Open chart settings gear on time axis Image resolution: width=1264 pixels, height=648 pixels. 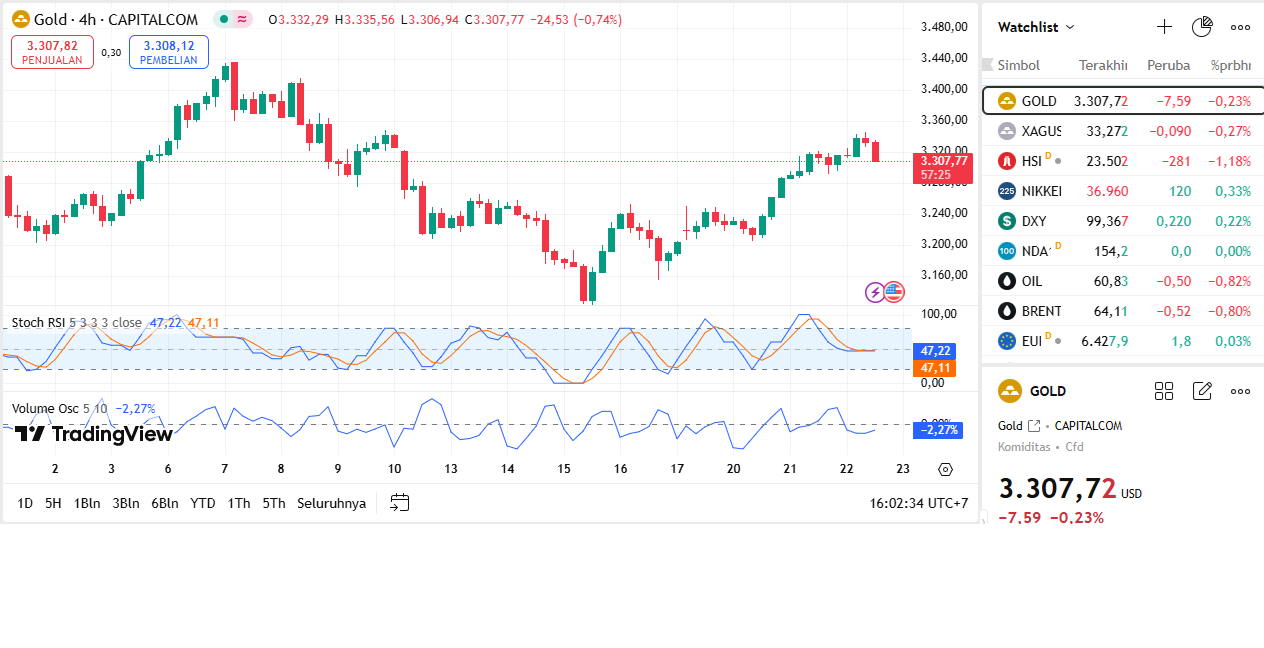click(x=945, y=469)
